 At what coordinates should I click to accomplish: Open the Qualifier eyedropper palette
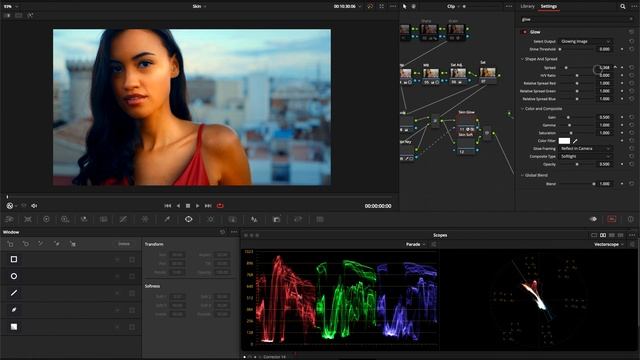tap(167, 219)
